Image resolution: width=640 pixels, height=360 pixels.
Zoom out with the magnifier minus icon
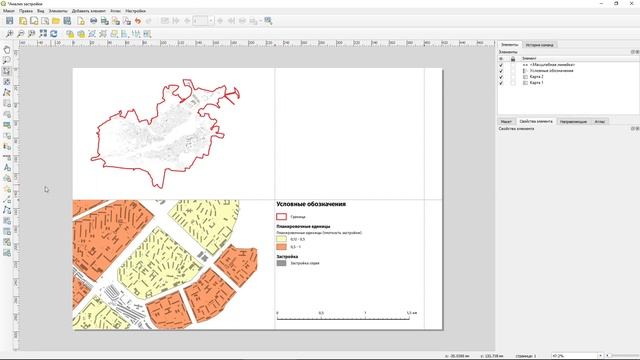coord(20,34)
